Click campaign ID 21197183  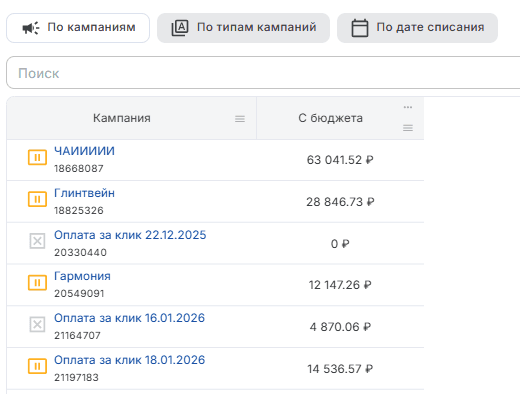click(76, 378)
